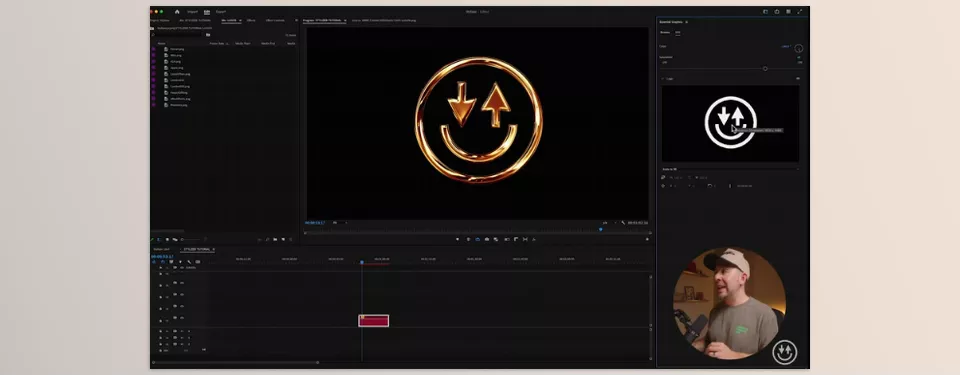This screenshot has width=960, height=375.
Task: Add a marker in Program monitor transport
Action: (x=457, y=239)
